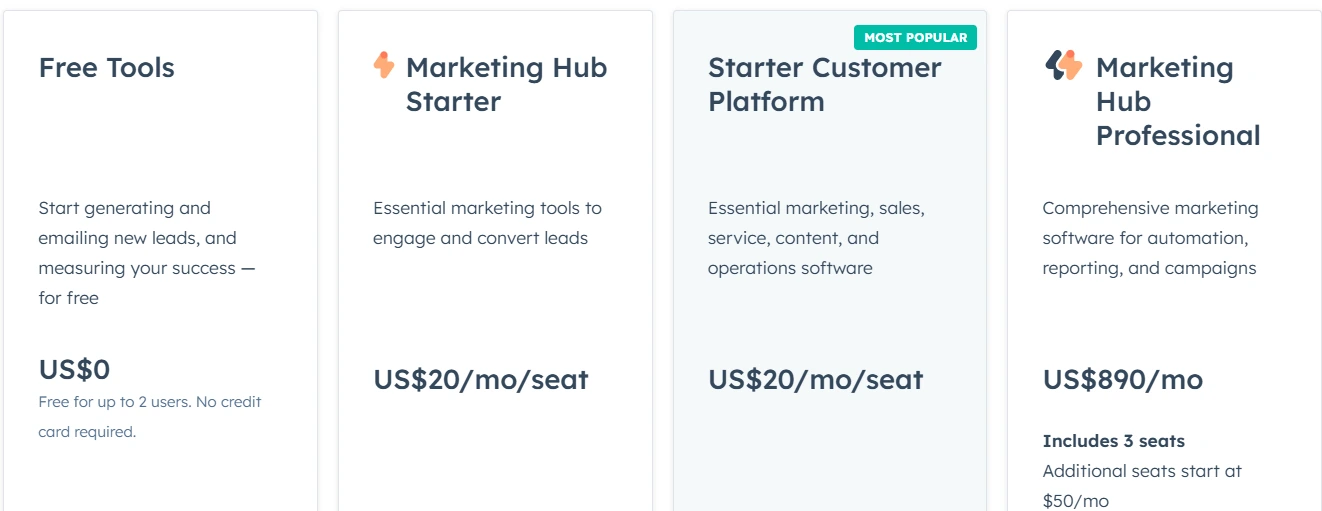1322x511 pixels.
Task: Click the 'Includes 3 seats' text
Action: tap(1114, 441)
